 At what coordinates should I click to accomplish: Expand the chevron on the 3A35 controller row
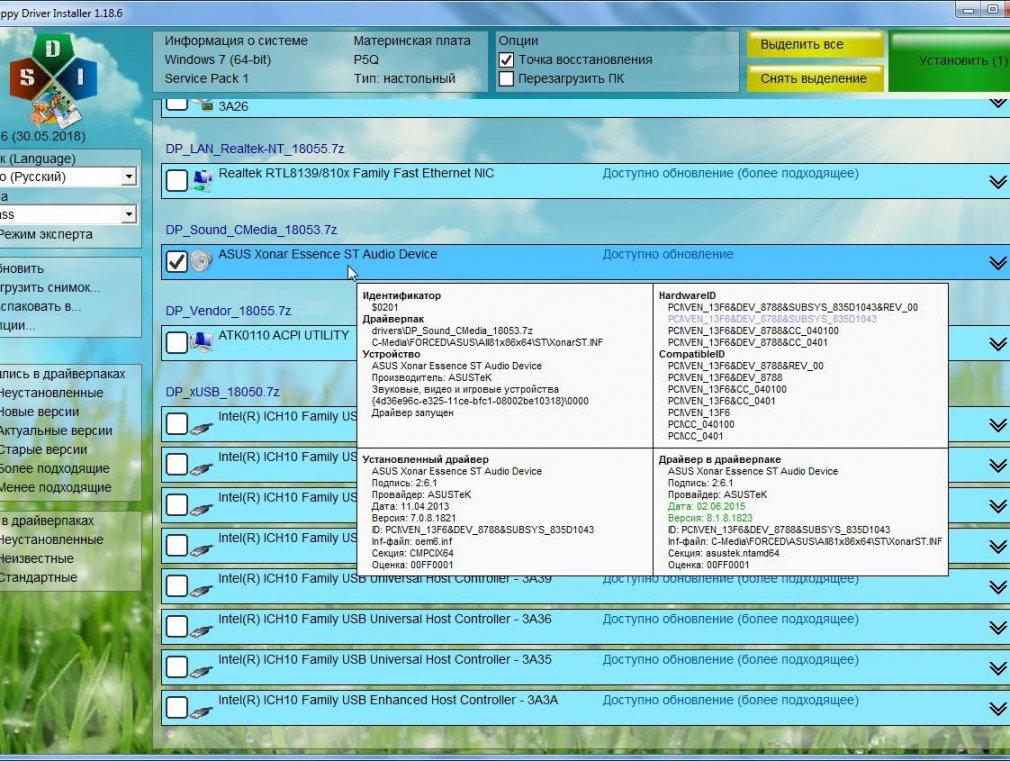coord(998,669)
